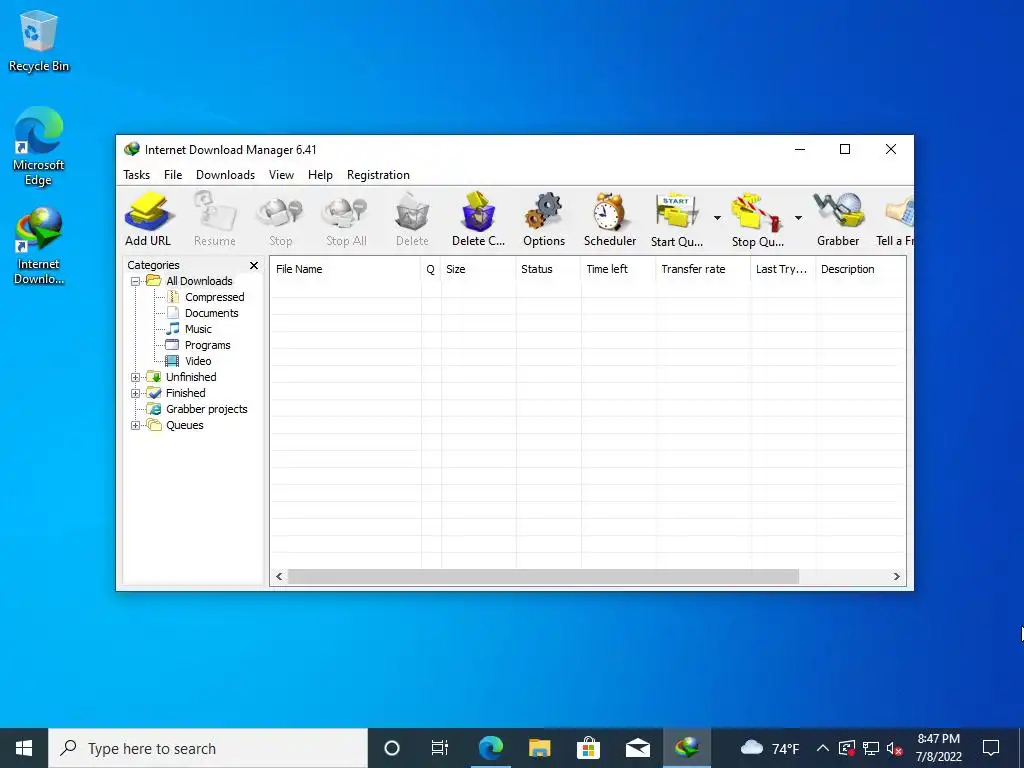Expand the Finished tree node
Screen dimensions: 1024x768
[135, 393]
